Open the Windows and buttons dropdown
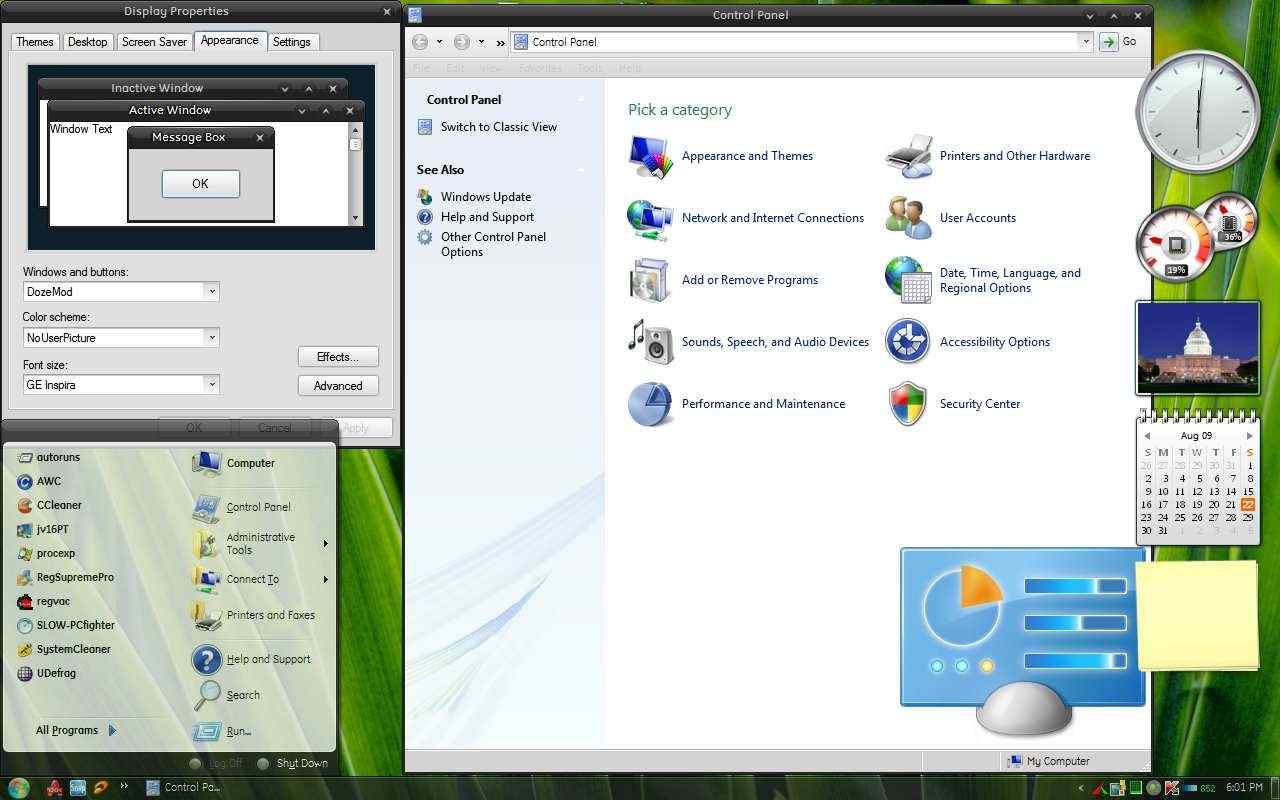 pyautogui.click(x=211, y=291)
